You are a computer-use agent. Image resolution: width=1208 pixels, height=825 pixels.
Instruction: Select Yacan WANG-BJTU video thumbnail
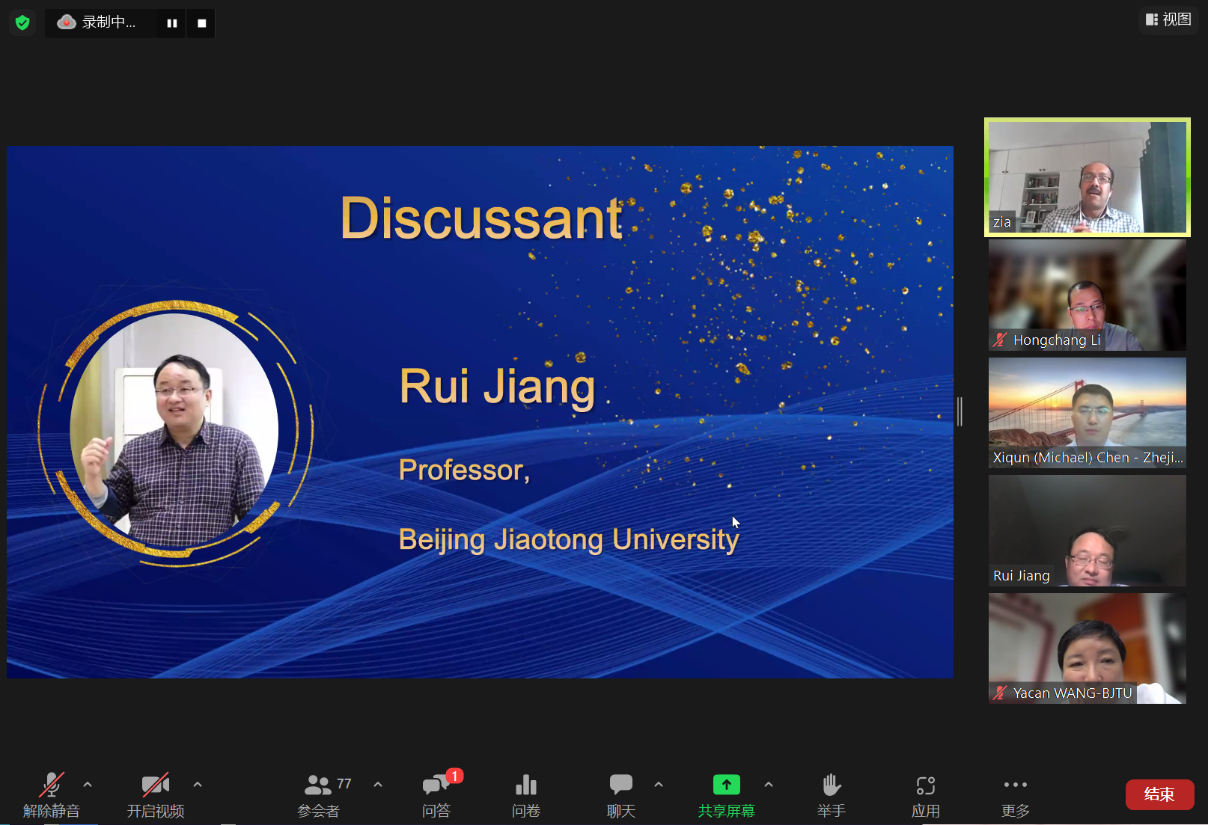[x=1087, y=649]
